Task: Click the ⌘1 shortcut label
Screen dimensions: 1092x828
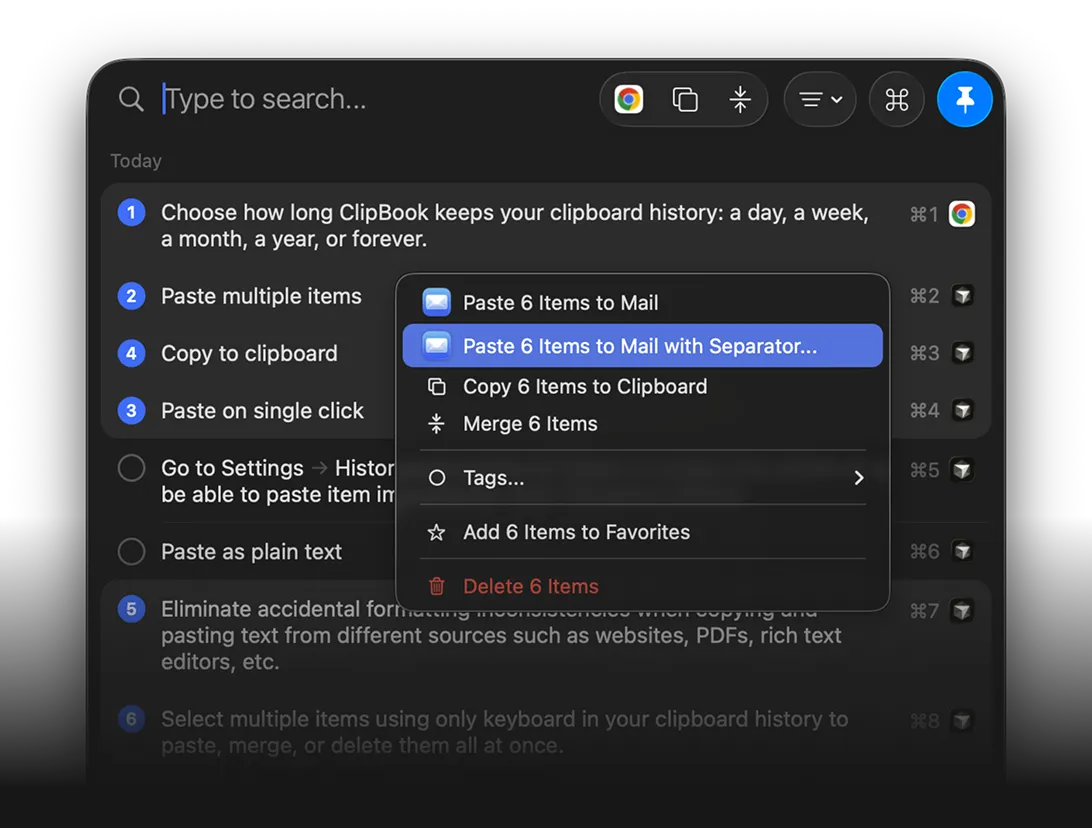Action: point(924,214)
